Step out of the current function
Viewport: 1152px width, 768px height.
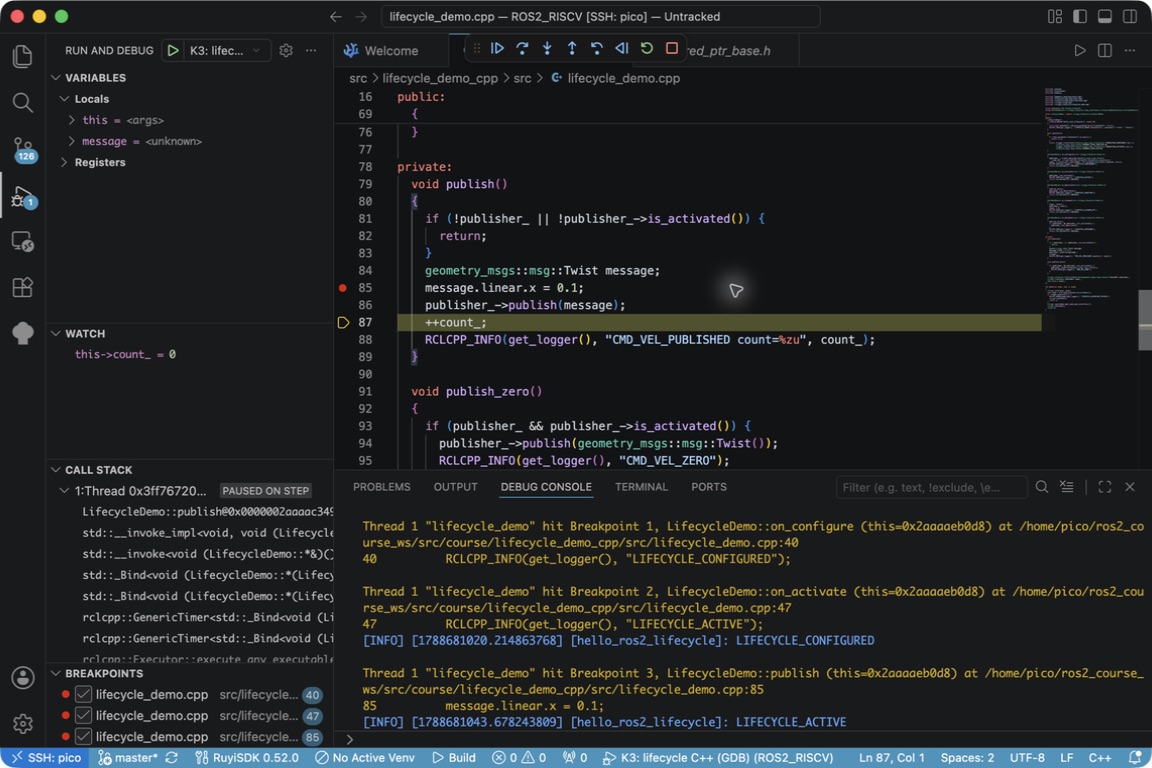click(572, 49)
